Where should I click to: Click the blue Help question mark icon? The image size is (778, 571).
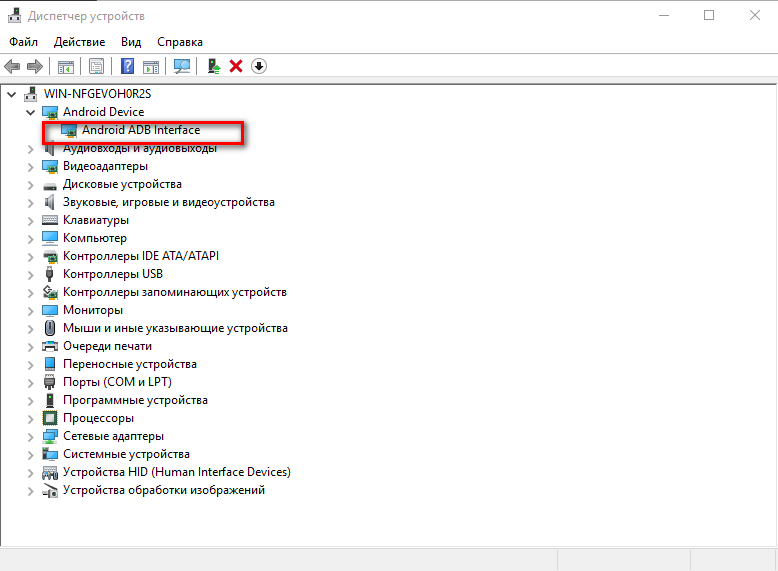point(128,66)
